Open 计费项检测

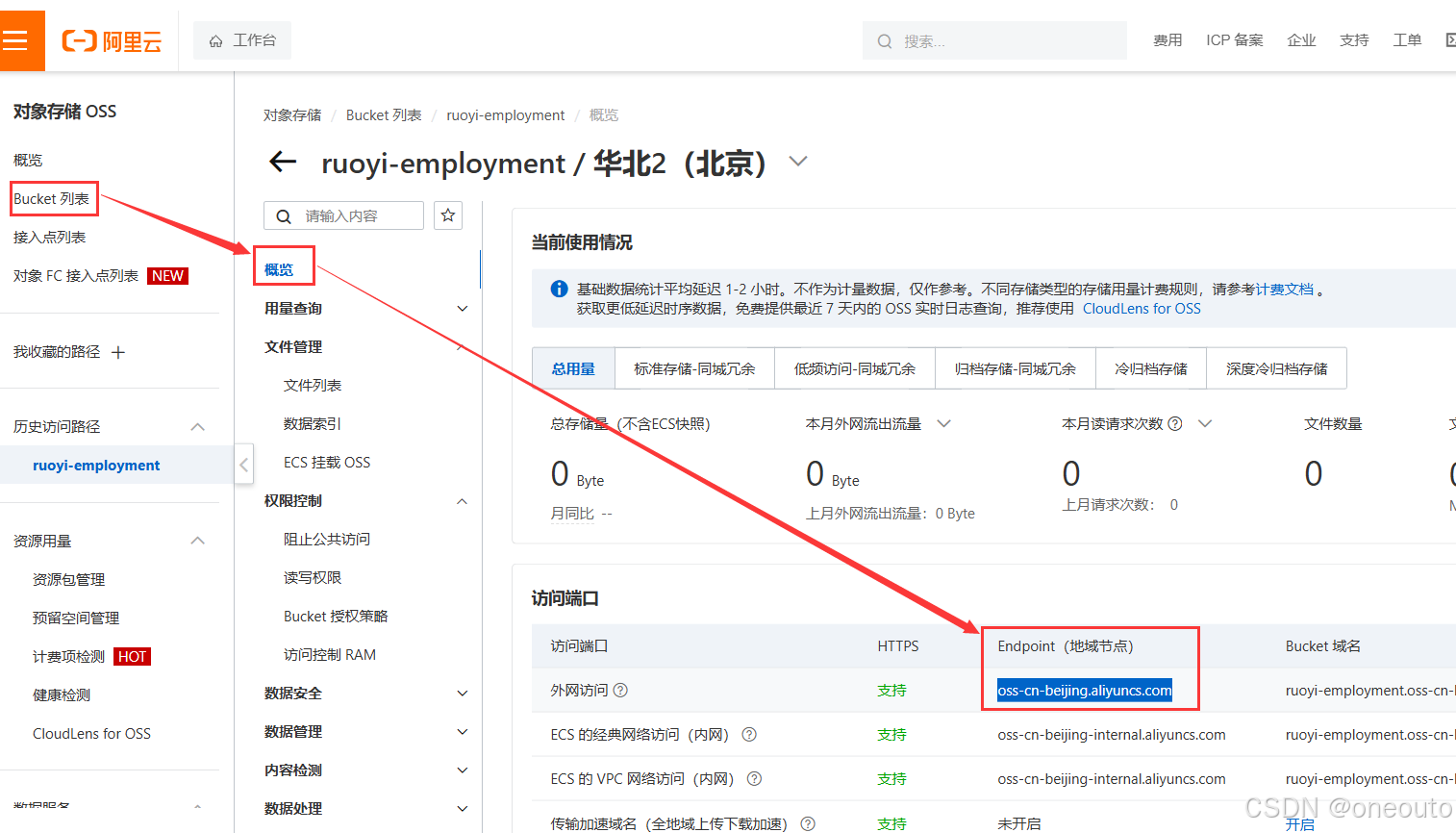pyautogui.click(x=69, y=656)
